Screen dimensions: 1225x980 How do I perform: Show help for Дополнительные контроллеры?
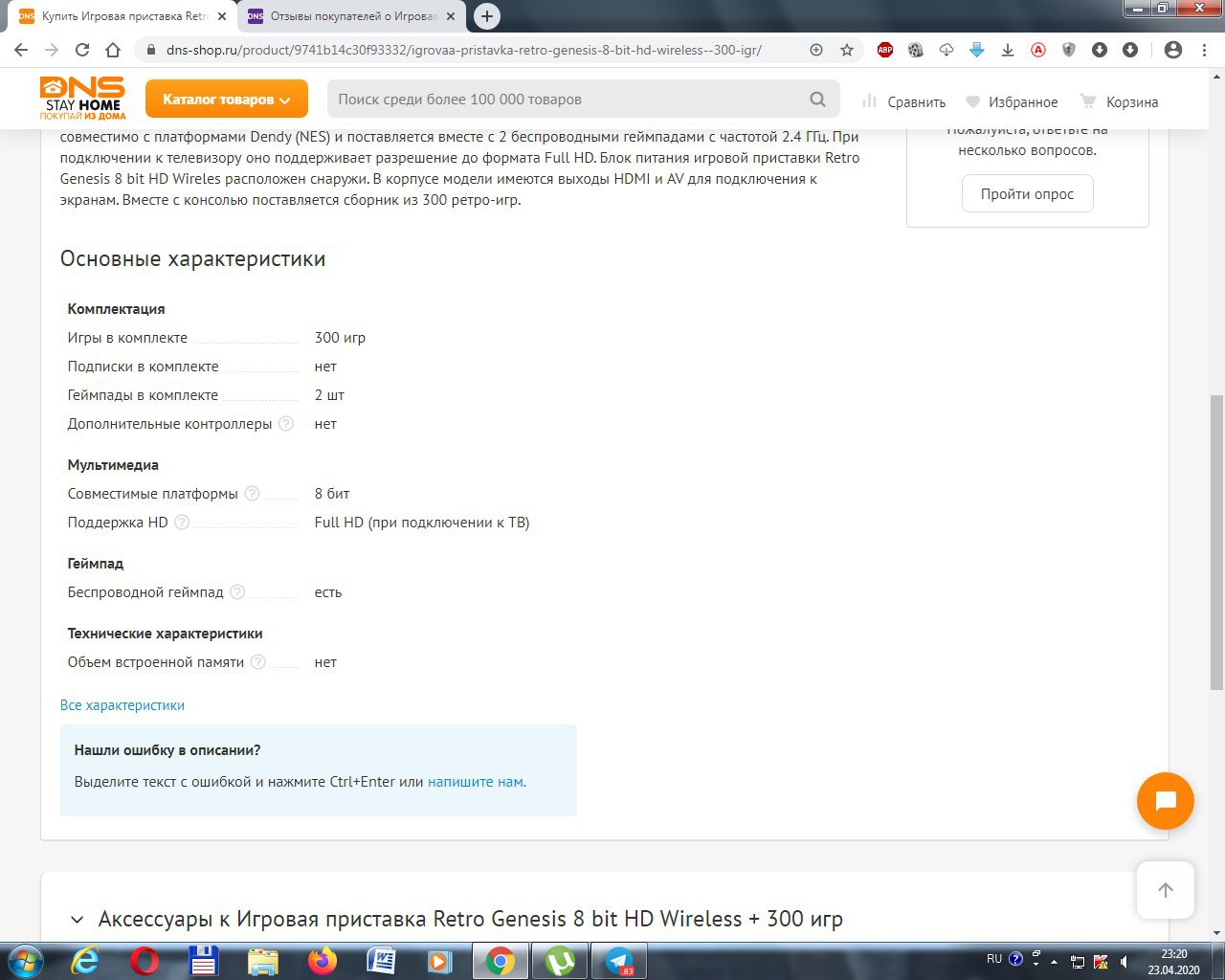286,423
